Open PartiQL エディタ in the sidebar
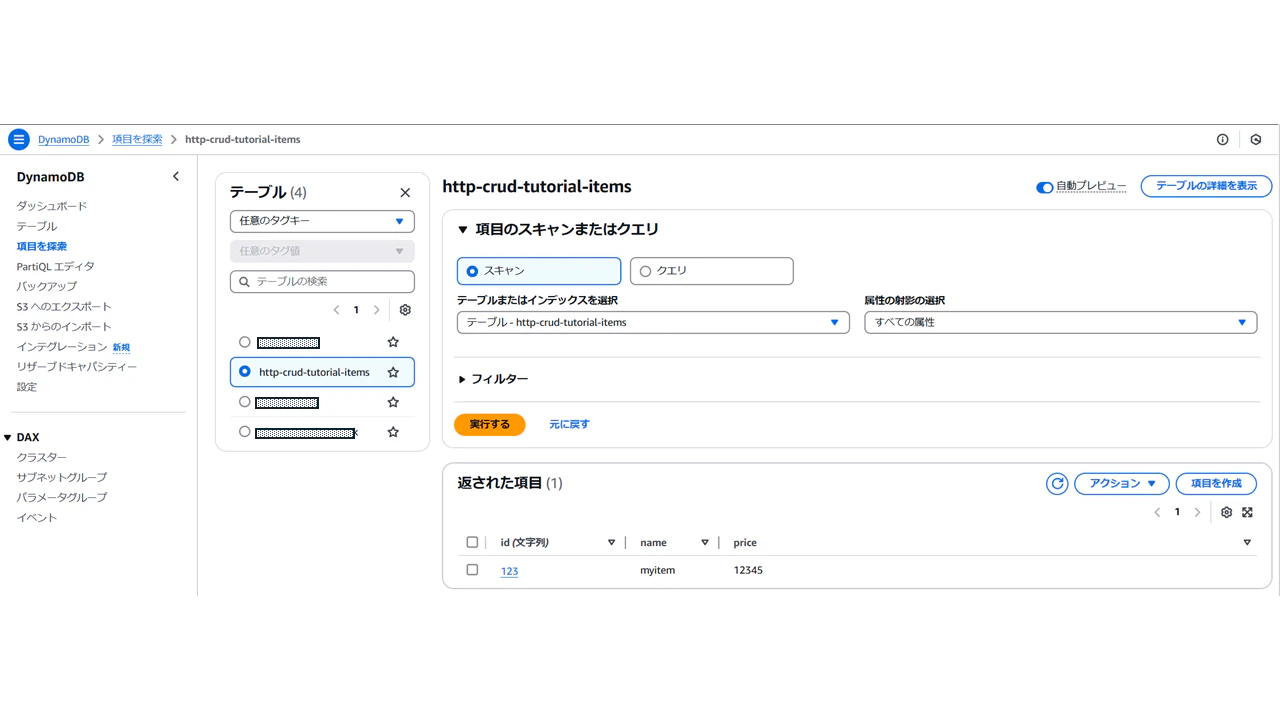Image resolution: width=1280 pixels, height=720 pixels. tap(55, 267)
